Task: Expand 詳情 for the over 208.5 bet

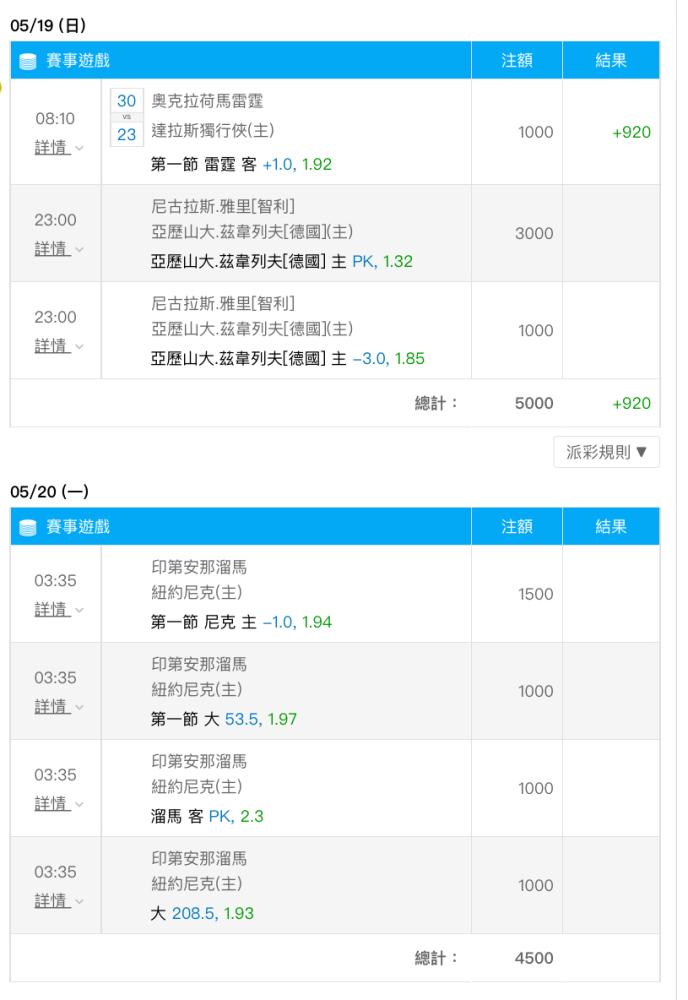Action: 59,901
